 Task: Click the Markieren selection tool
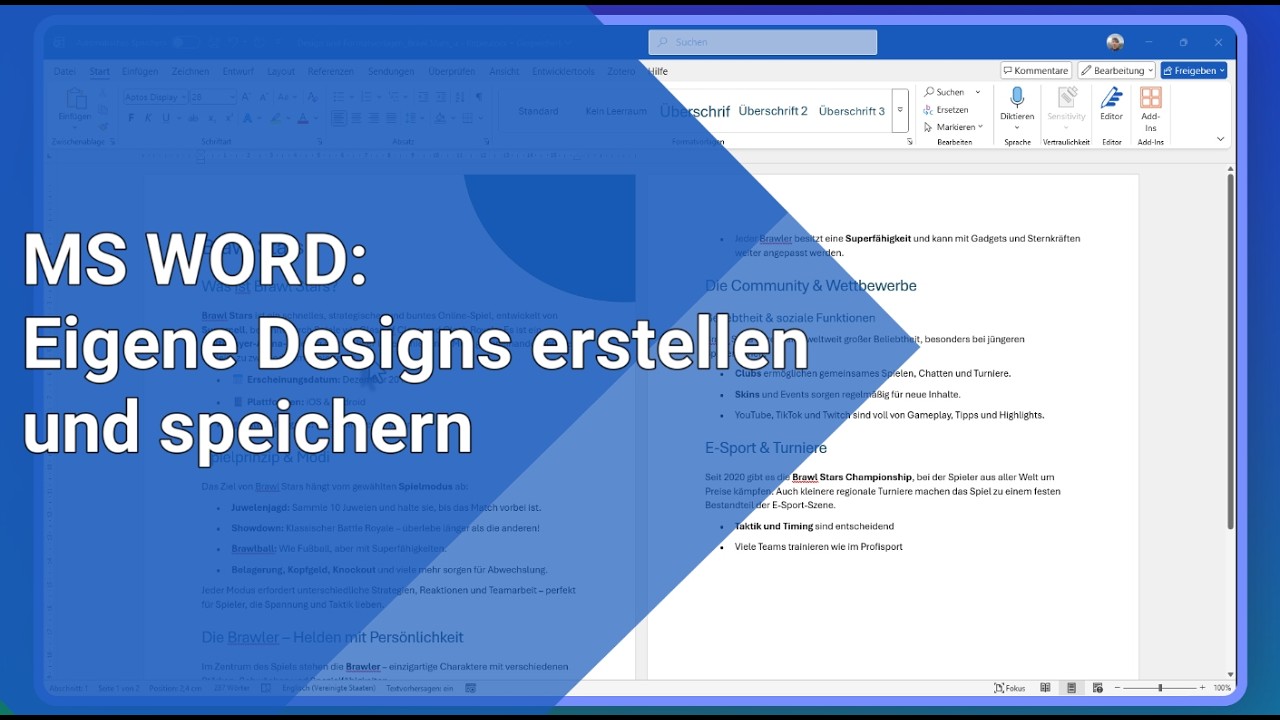coord(950,127)
